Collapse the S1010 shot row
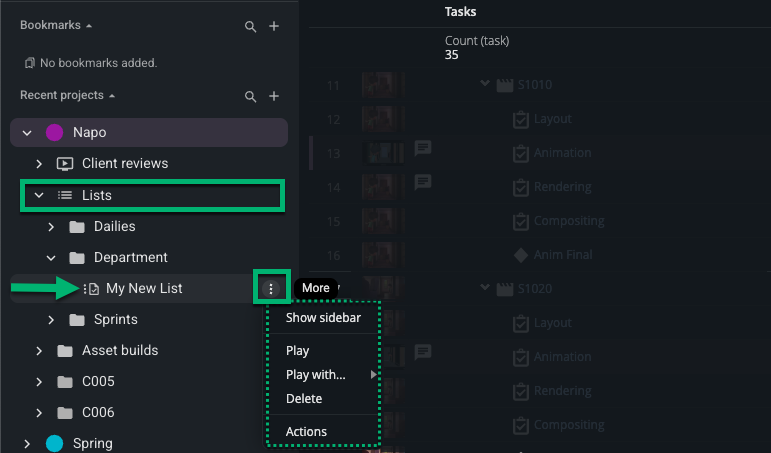This screenshot has height=453, width=771. (485, 83)
